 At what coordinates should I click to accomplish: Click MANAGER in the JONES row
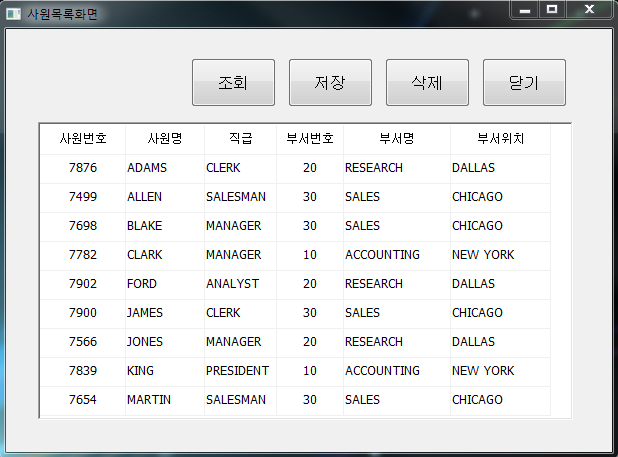pyautogui.click(x=240, y=342)
